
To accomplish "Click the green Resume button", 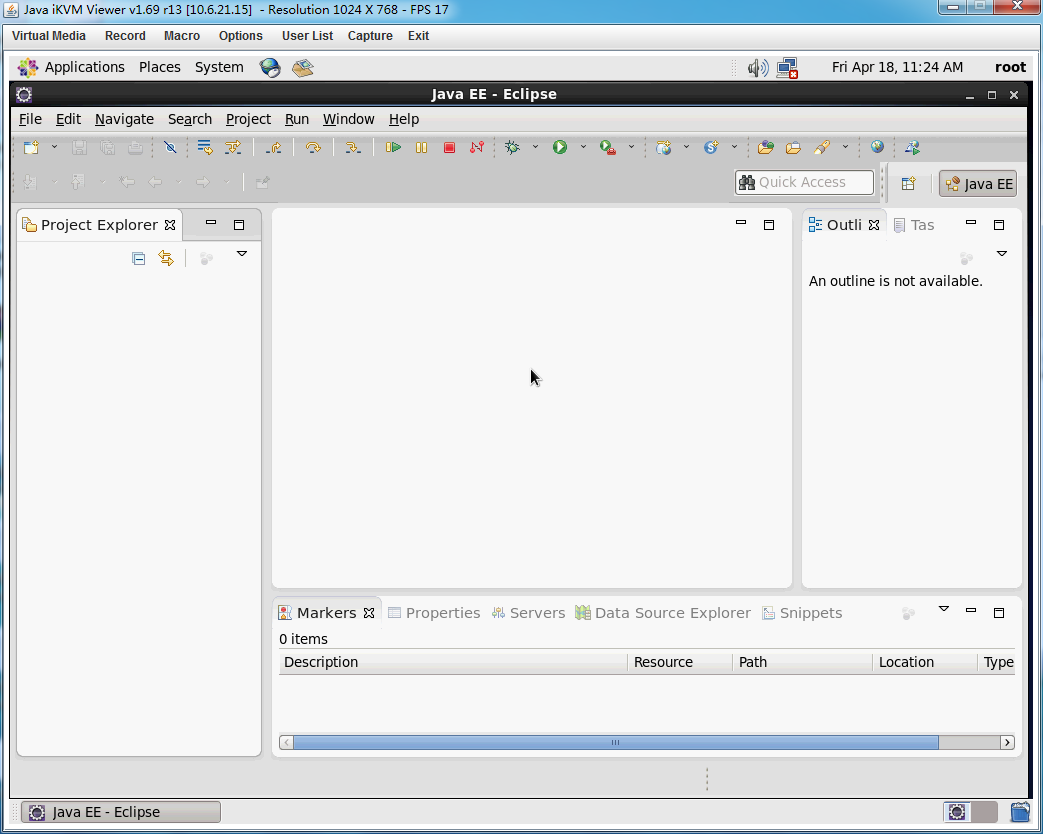I will coord(393,148).
